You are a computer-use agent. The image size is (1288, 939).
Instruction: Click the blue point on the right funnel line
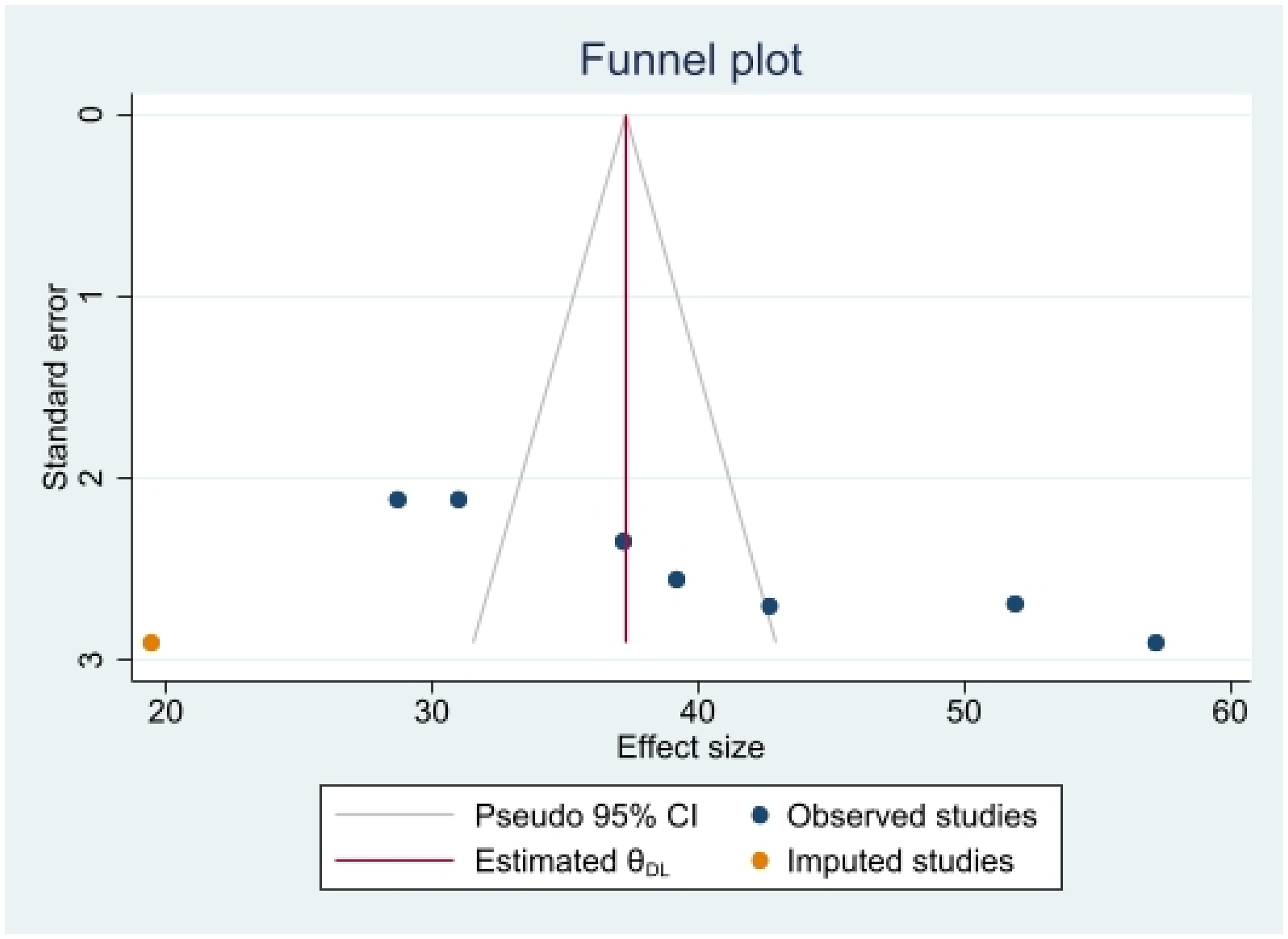769,606
